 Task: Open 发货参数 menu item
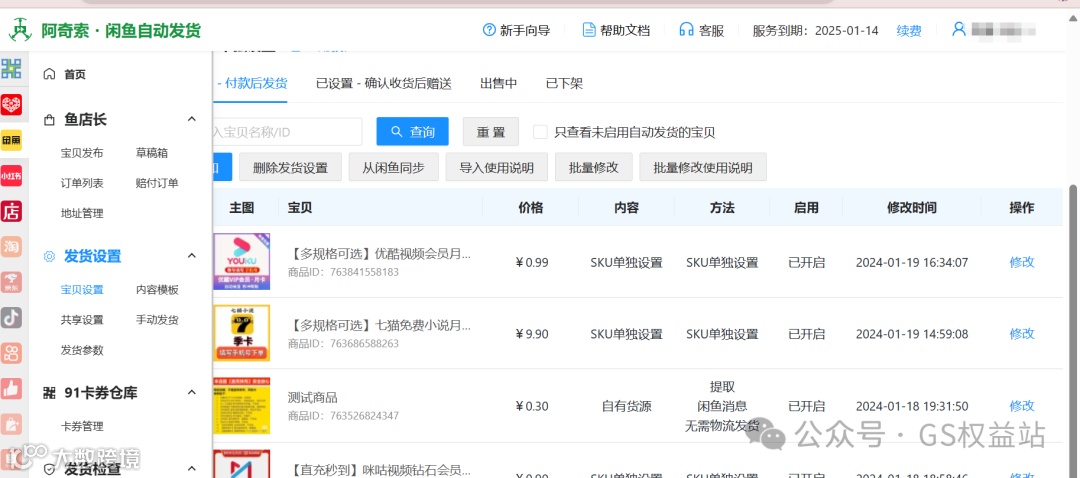pos(82,350)
